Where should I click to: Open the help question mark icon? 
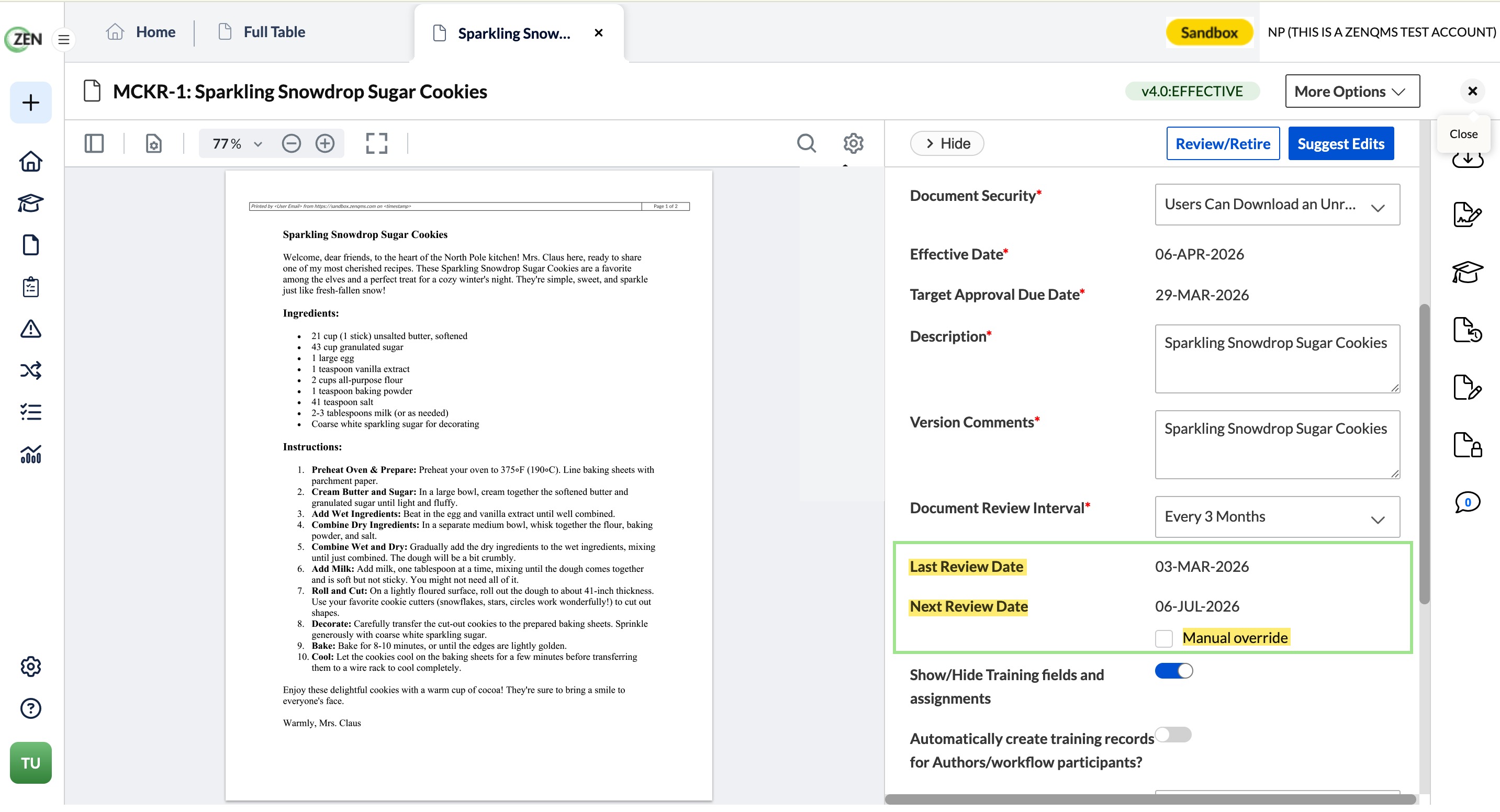[31, 708]
